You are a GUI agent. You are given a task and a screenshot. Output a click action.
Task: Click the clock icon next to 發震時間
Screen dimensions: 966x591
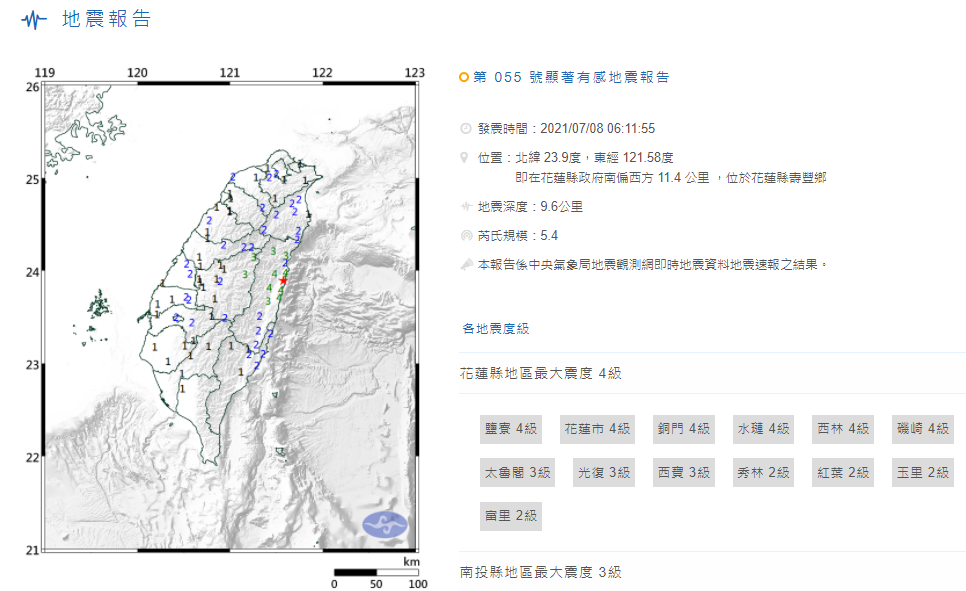466,128
